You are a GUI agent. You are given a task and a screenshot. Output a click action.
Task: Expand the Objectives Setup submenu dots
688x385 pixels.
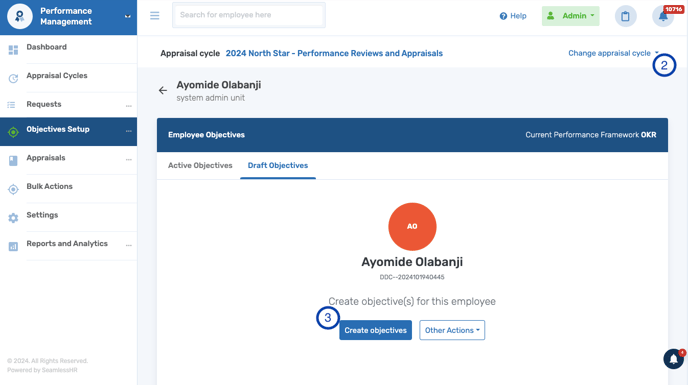point(129,131)
